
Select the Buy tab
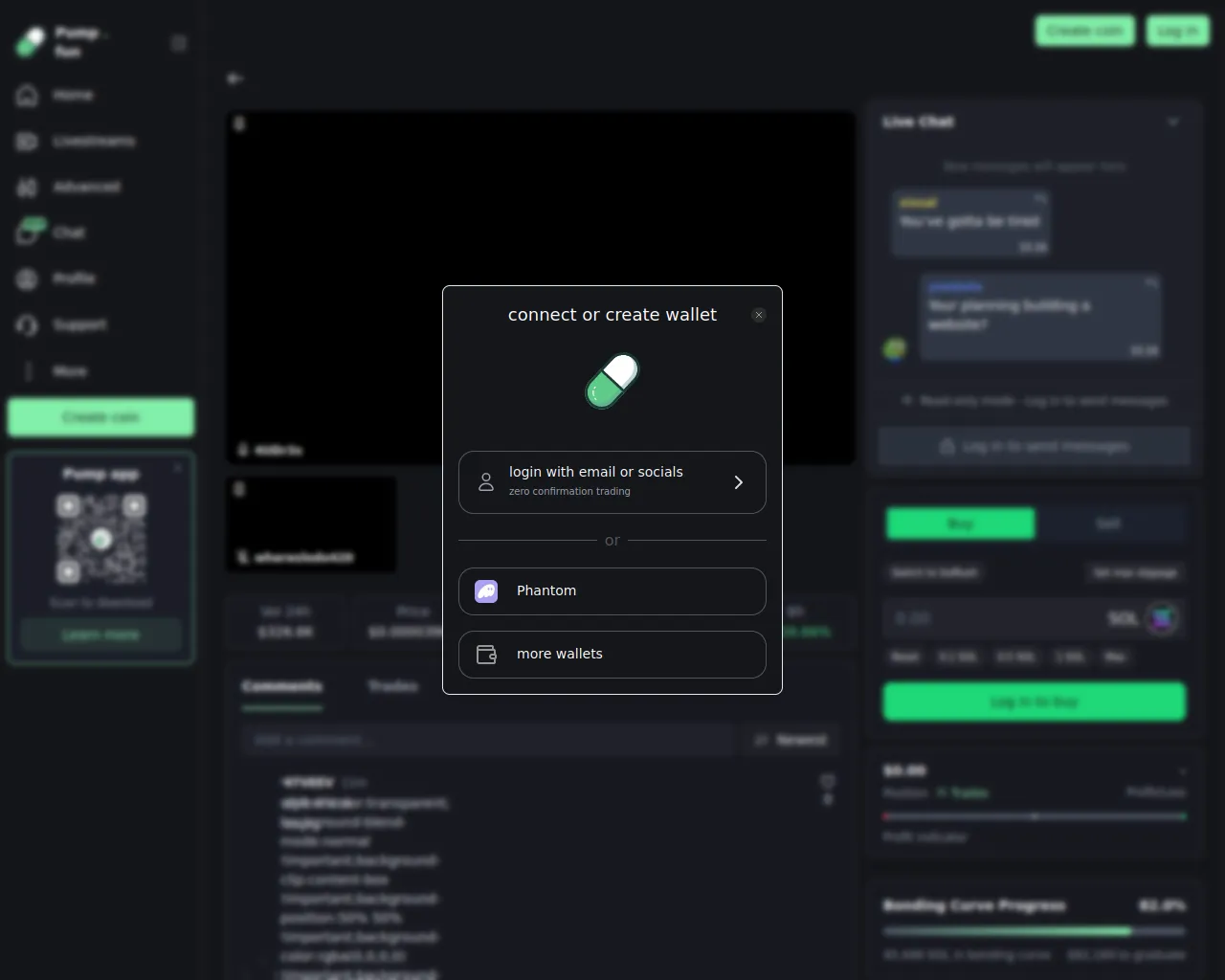[x=960, y=523]
